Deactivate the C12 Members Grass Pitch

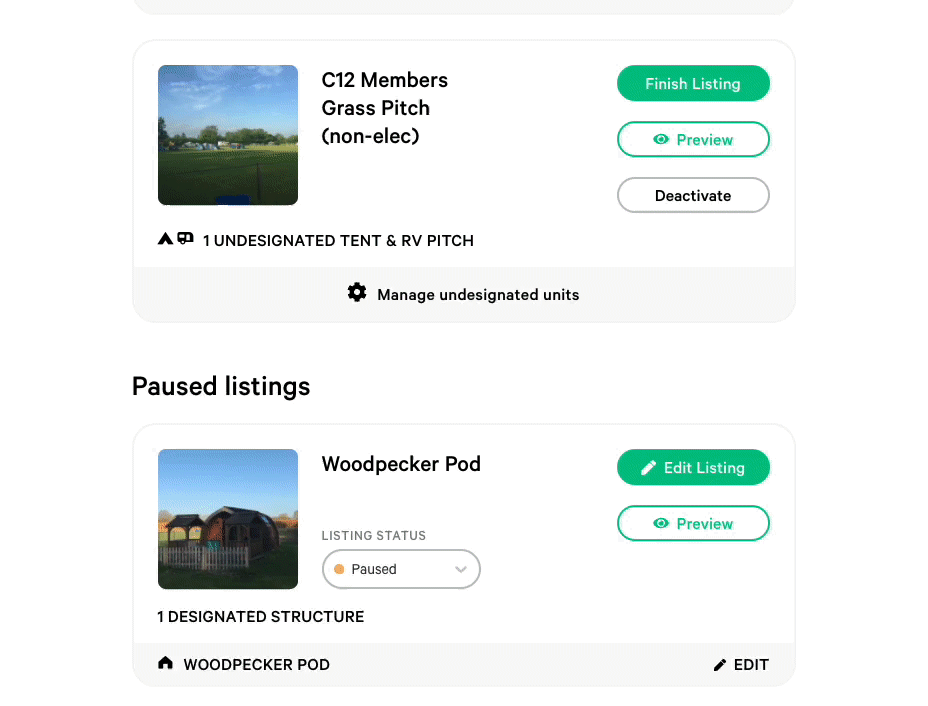[x=693, y=195]
